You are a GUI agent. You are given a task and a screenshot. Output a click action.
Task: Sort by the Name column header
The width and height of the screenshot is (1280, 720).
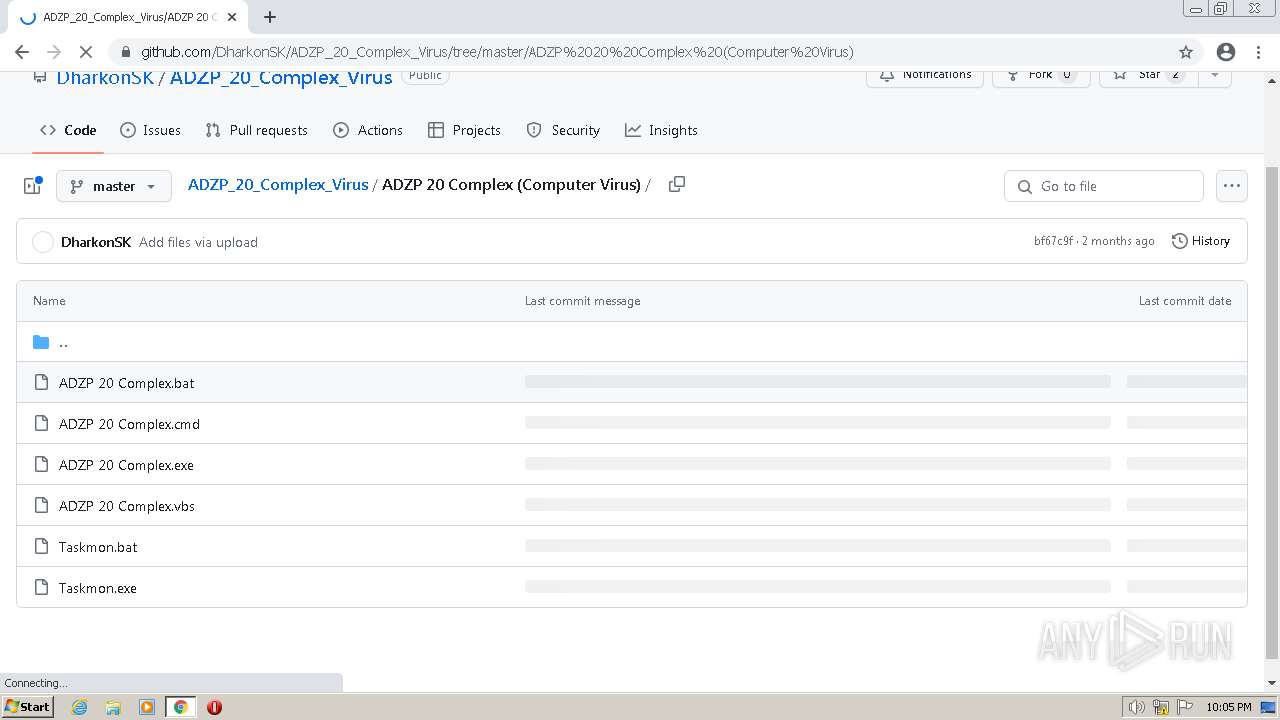pos(49,301)
